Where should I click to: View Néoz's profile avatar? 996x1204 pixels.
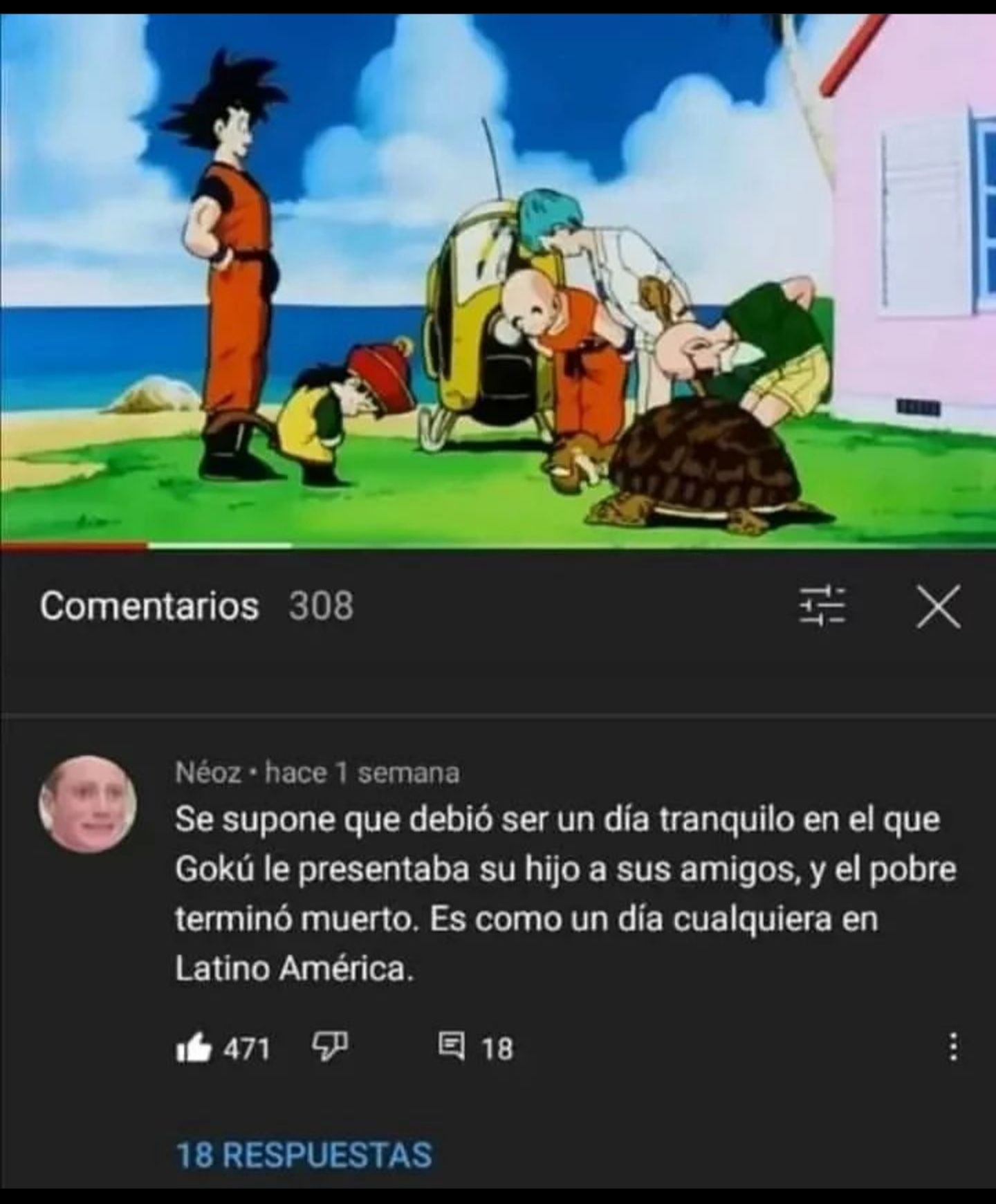click(87, 804)
